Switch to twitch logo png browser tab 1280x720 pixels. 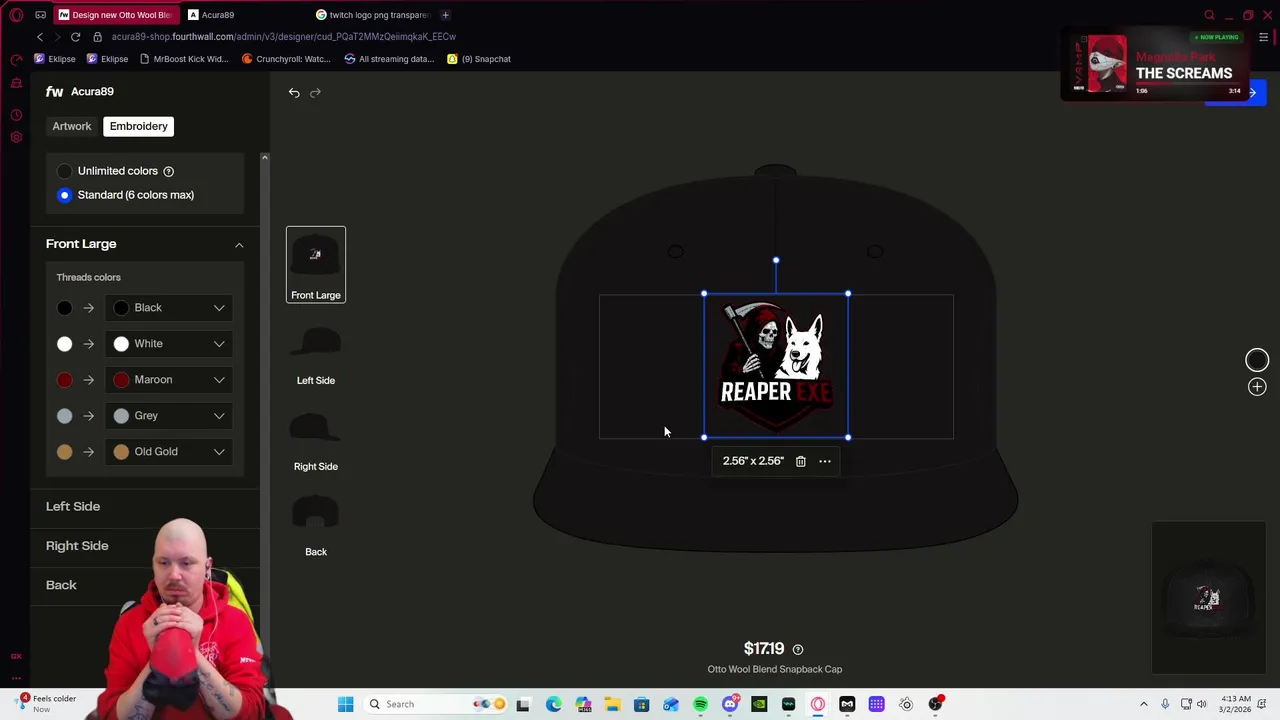(375, 15)
